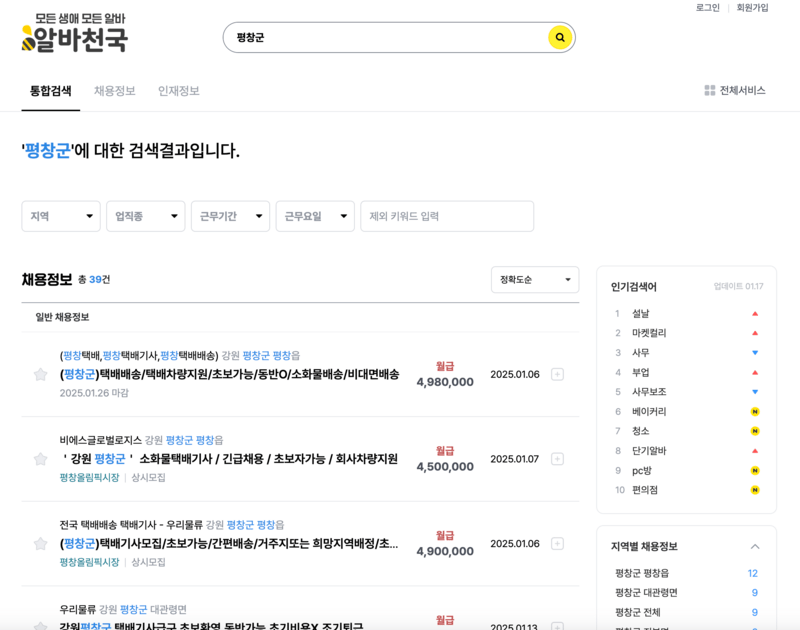Click the N badge beside 베이커리
The width and height of the screenshot is (800, 630).
point(755,410)
